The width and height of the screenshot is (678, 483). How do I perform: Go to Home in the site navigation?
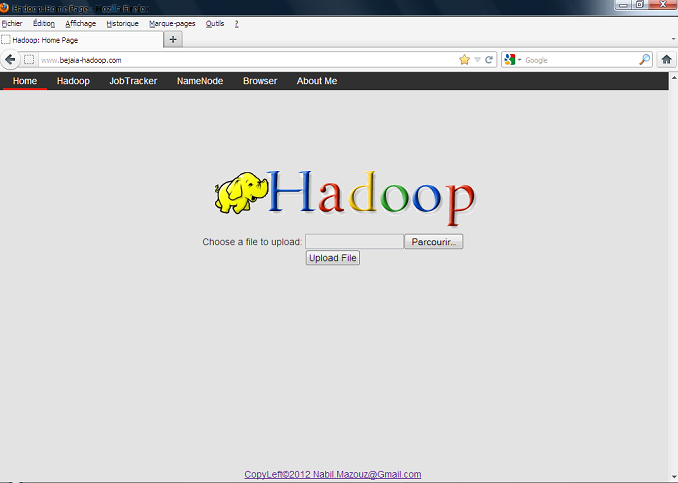coord(25,81)
